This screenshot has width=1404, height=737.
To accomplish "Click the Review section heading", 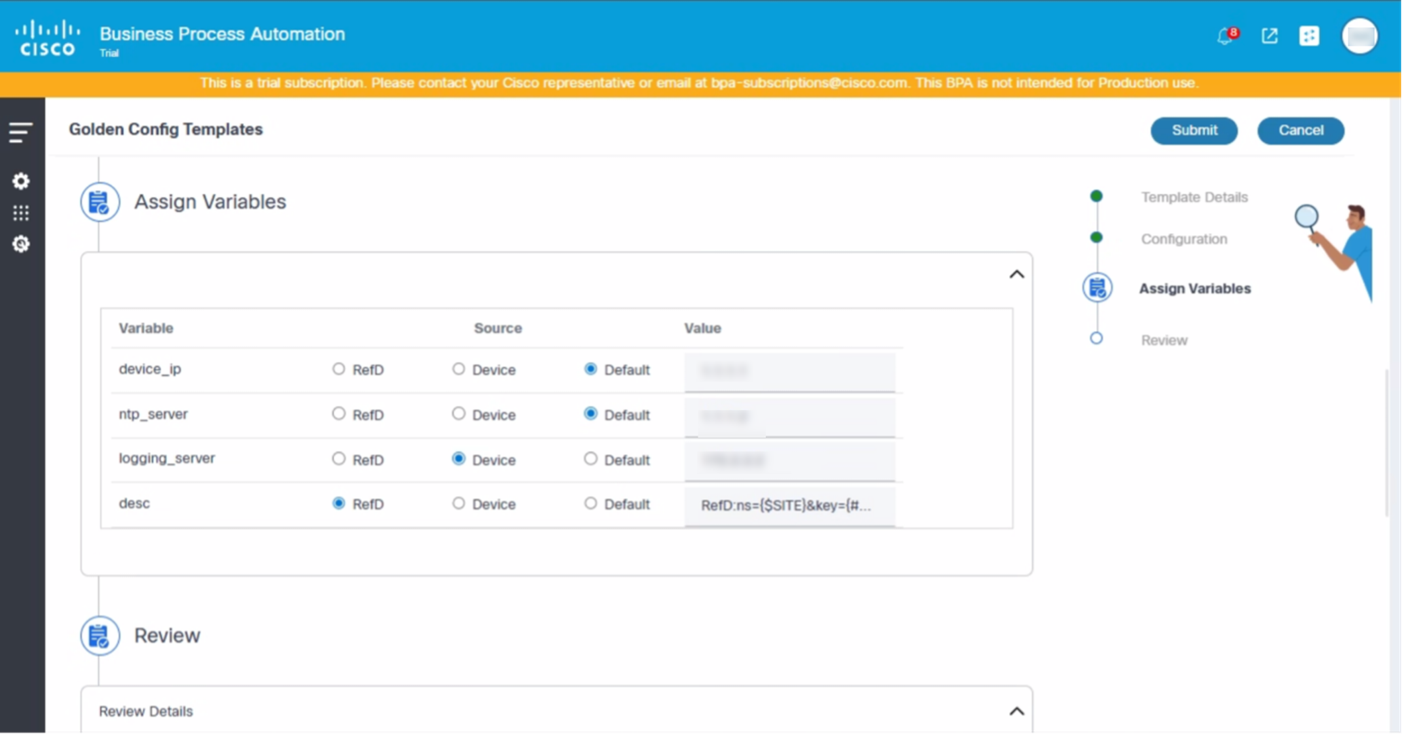I will pyautogui.click(x=167, y=636).
